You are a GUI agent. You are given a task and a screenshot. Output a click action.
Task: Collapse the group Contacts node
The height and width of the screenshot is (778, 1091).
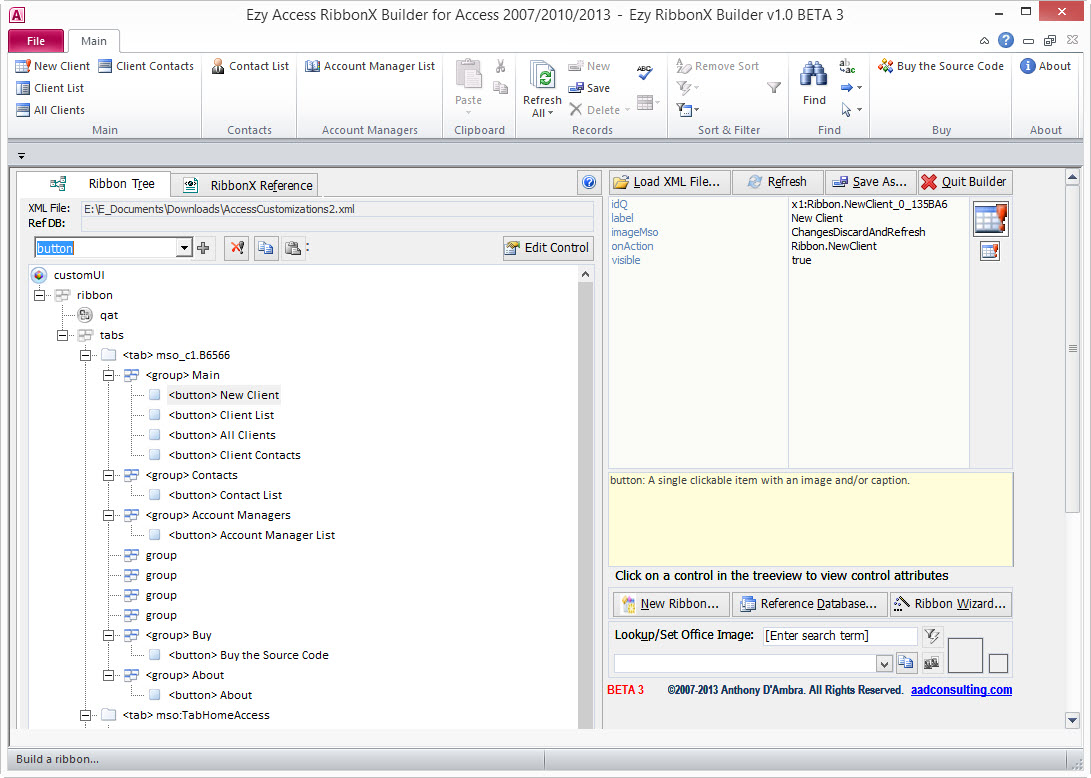tap(109, 475)
